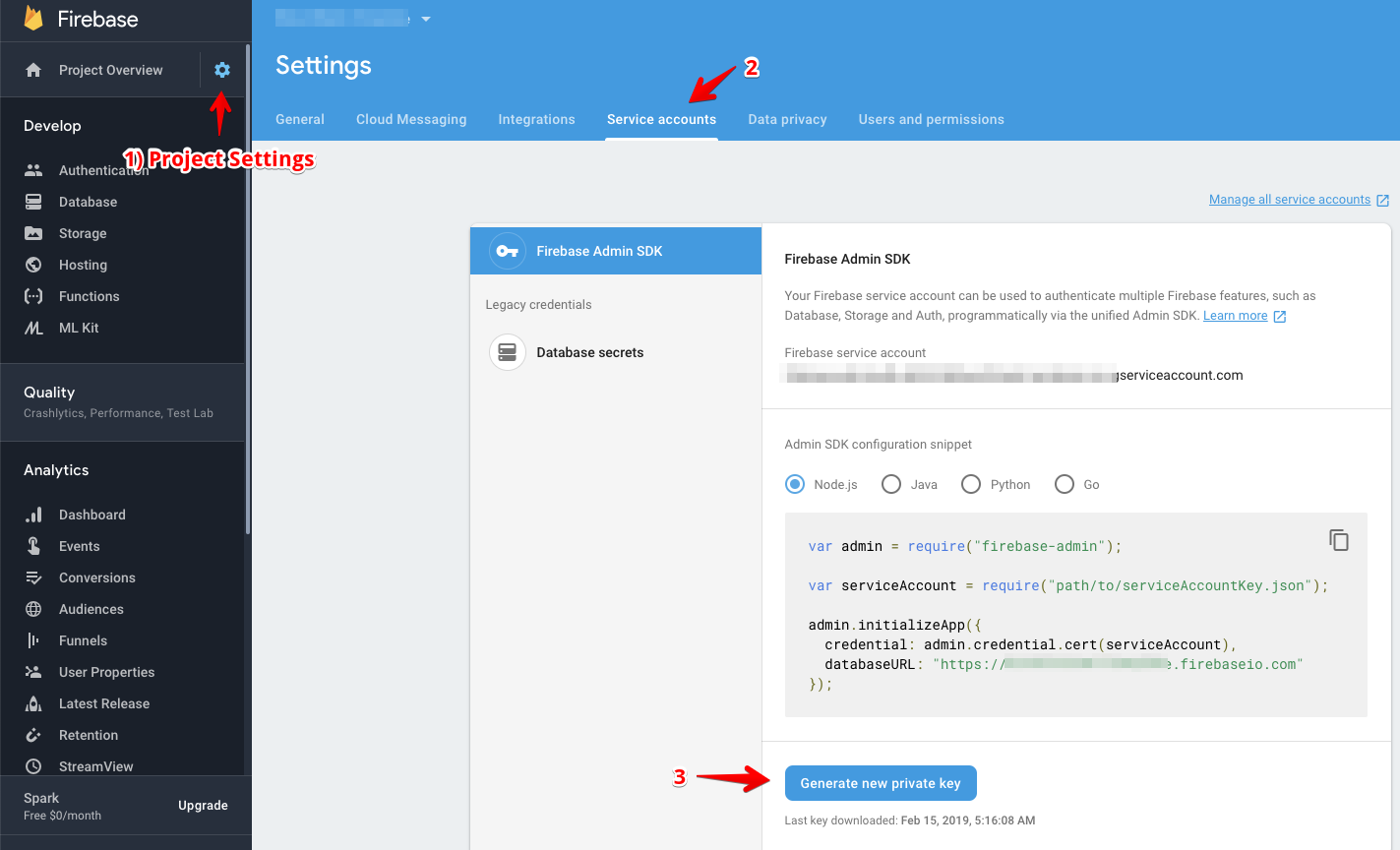Image resolution: width=1400 pixels, height=850 pixels.
Task: Open the project selector dropdown arrow
Action: tap(426, 19)
